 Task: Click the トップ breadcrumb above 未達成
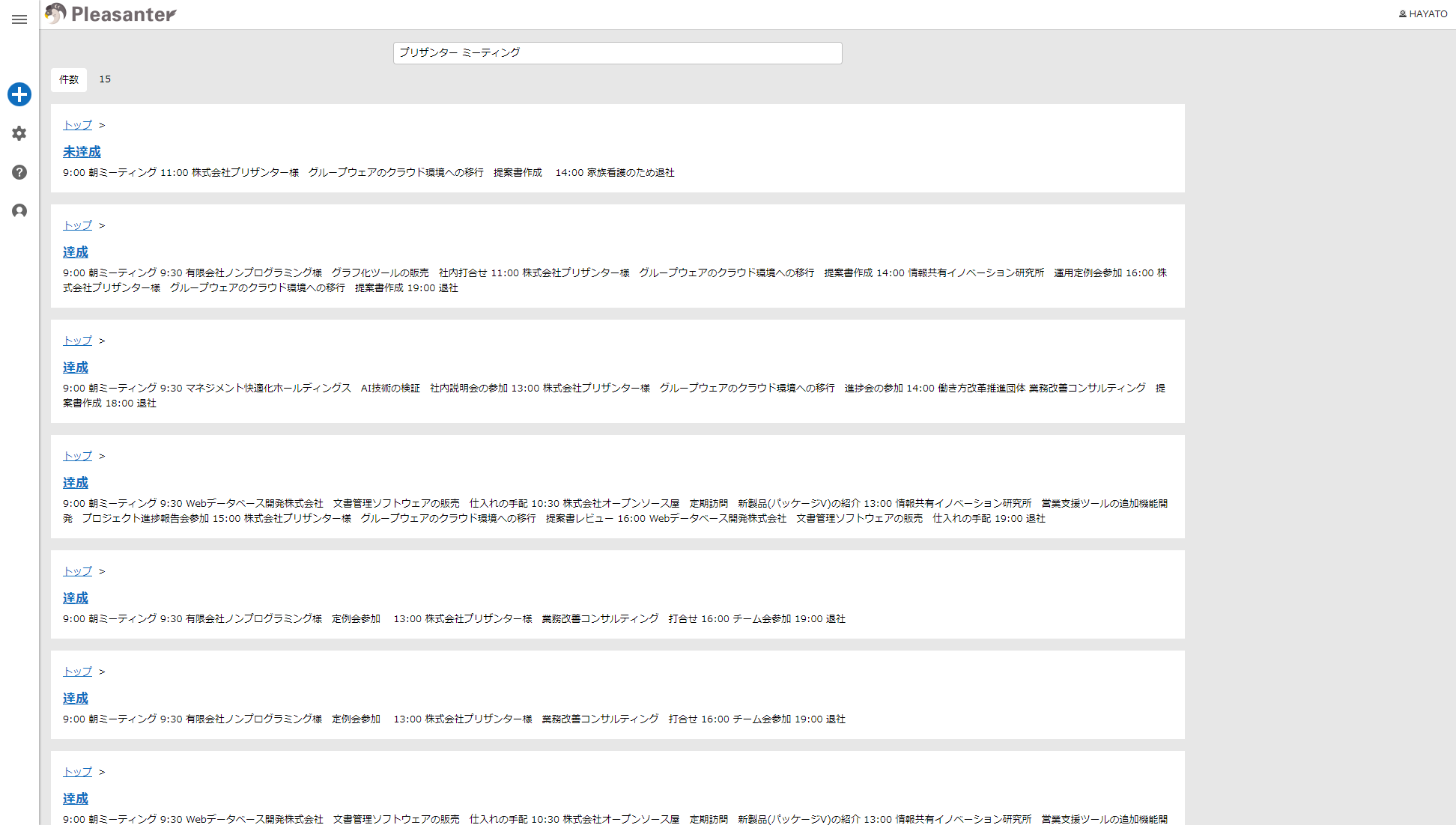77,125
